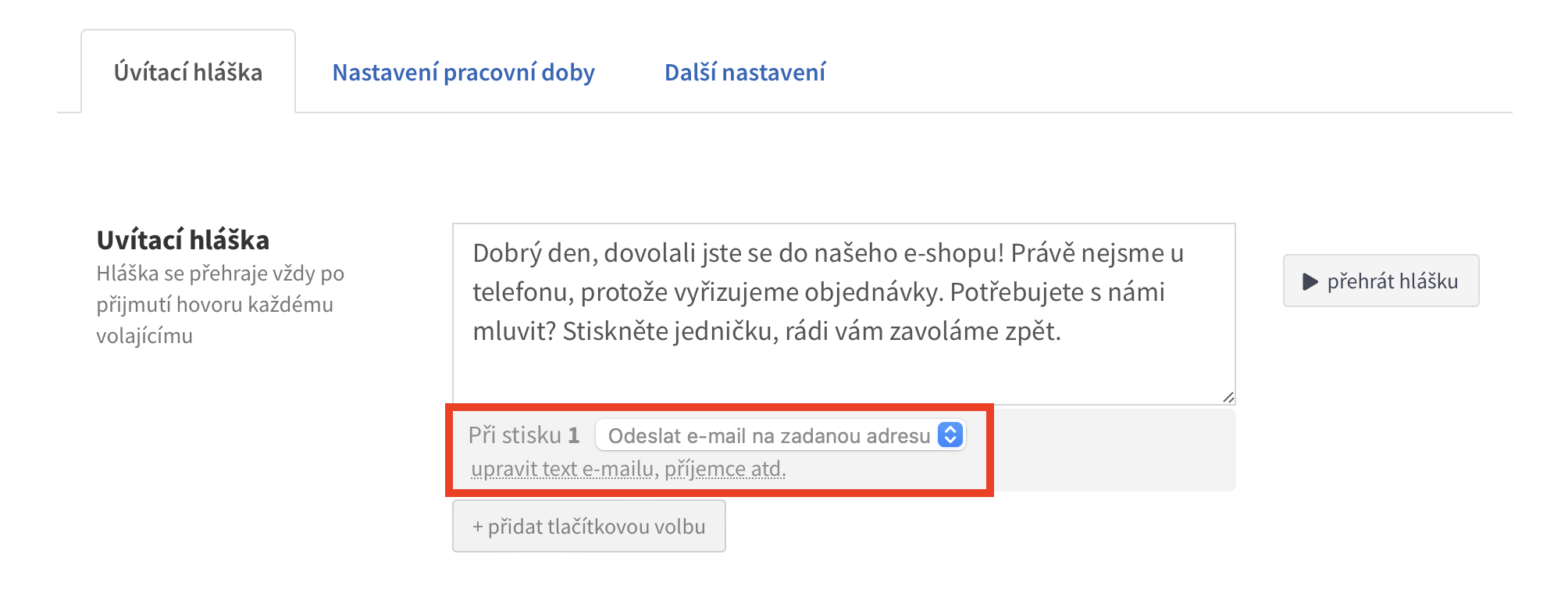Click the bold Uvítací hláška section heading
The width and height of the screenshot is (1568, 615).
(x=183, y=240)
